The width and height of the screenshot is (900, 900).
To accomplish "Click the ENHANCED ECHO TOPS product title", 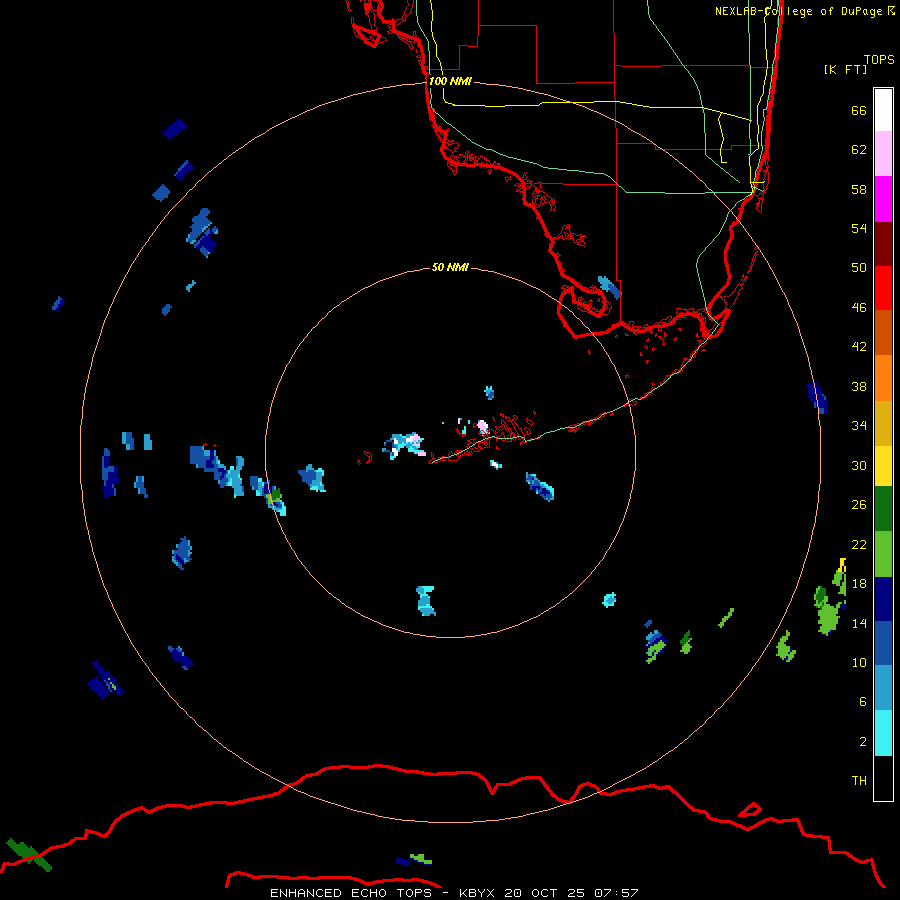I will pyautogui.click(x=350, y=893).
